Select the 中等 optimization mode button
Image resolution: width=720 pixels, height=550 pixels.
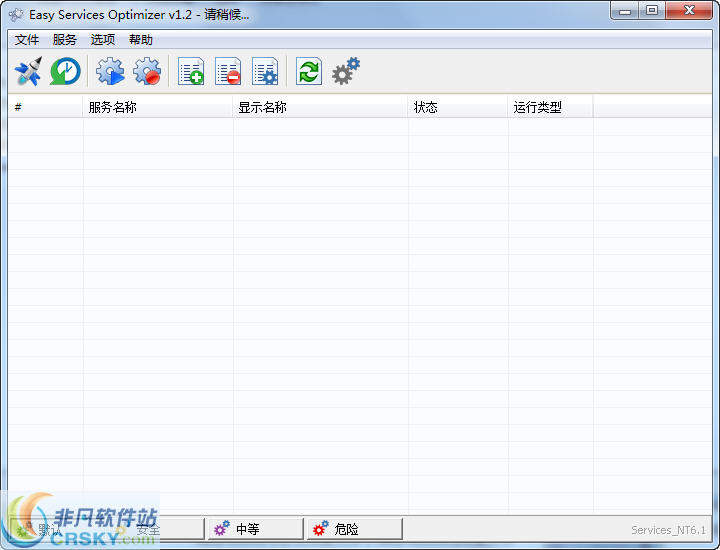click(x=255, y=529)
